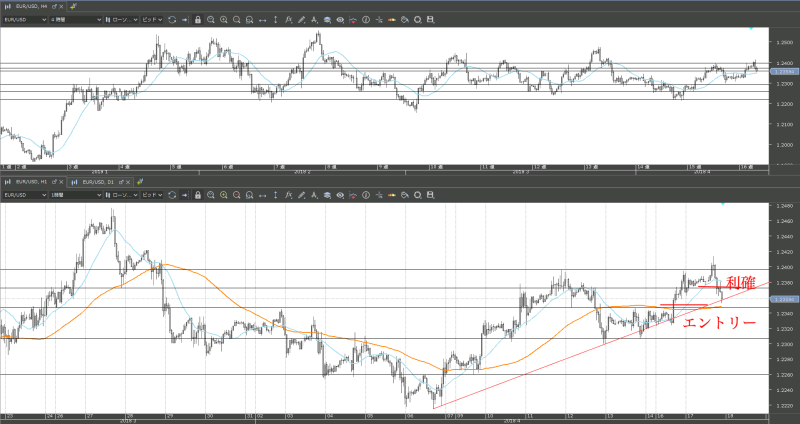
Task: Click vertical scale arrows on upper H4 toolbar
Action: pyautogui.click(x=276, y=20)
